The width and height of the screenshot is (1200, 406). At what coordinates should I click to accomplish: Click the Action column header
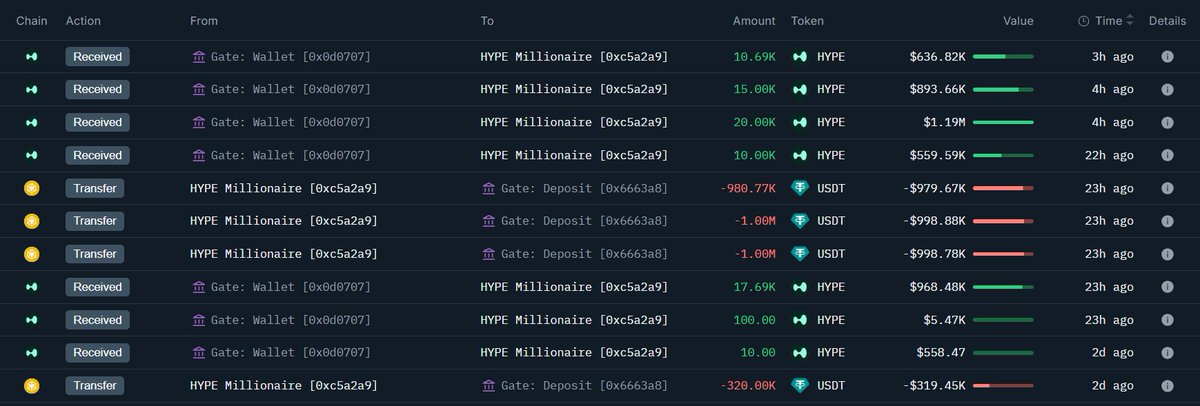(x=83, y=21)
